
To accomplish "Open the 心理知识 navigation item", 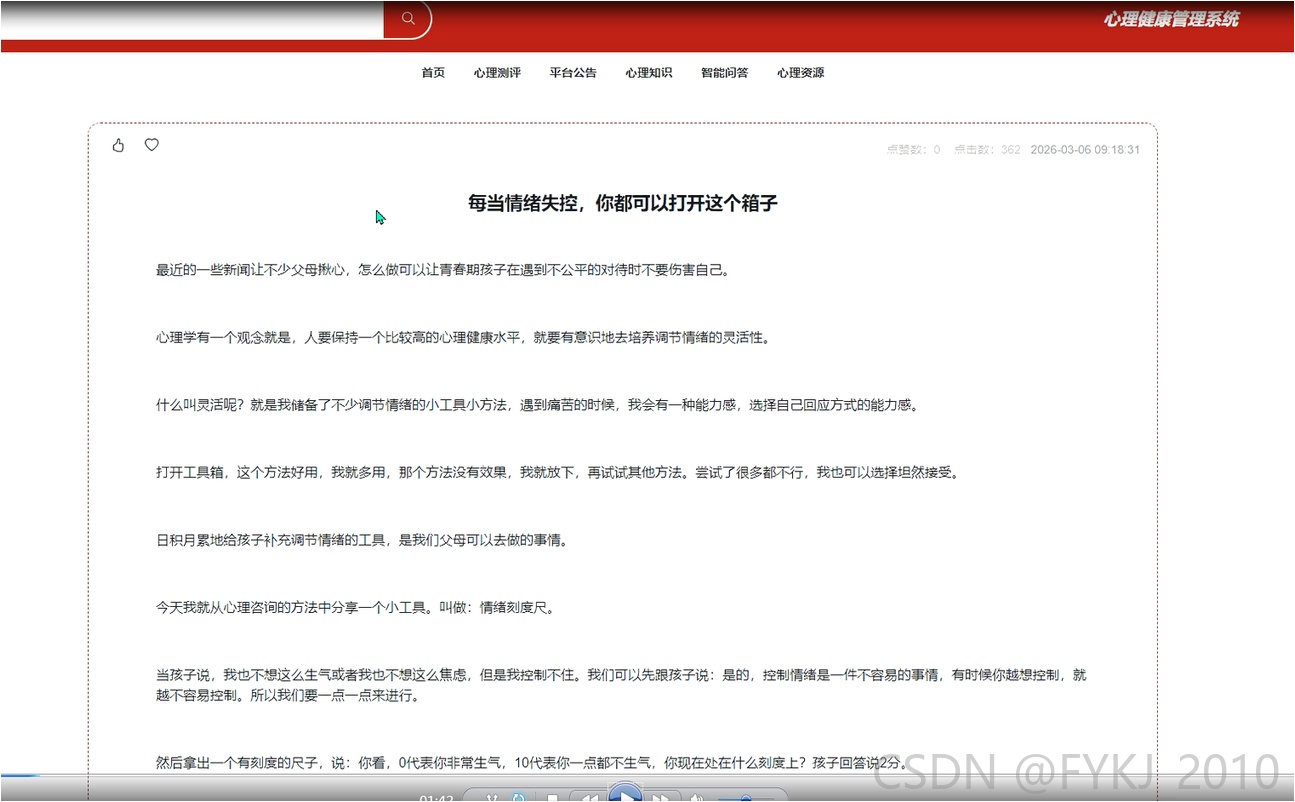I will [x=649, y=73].
